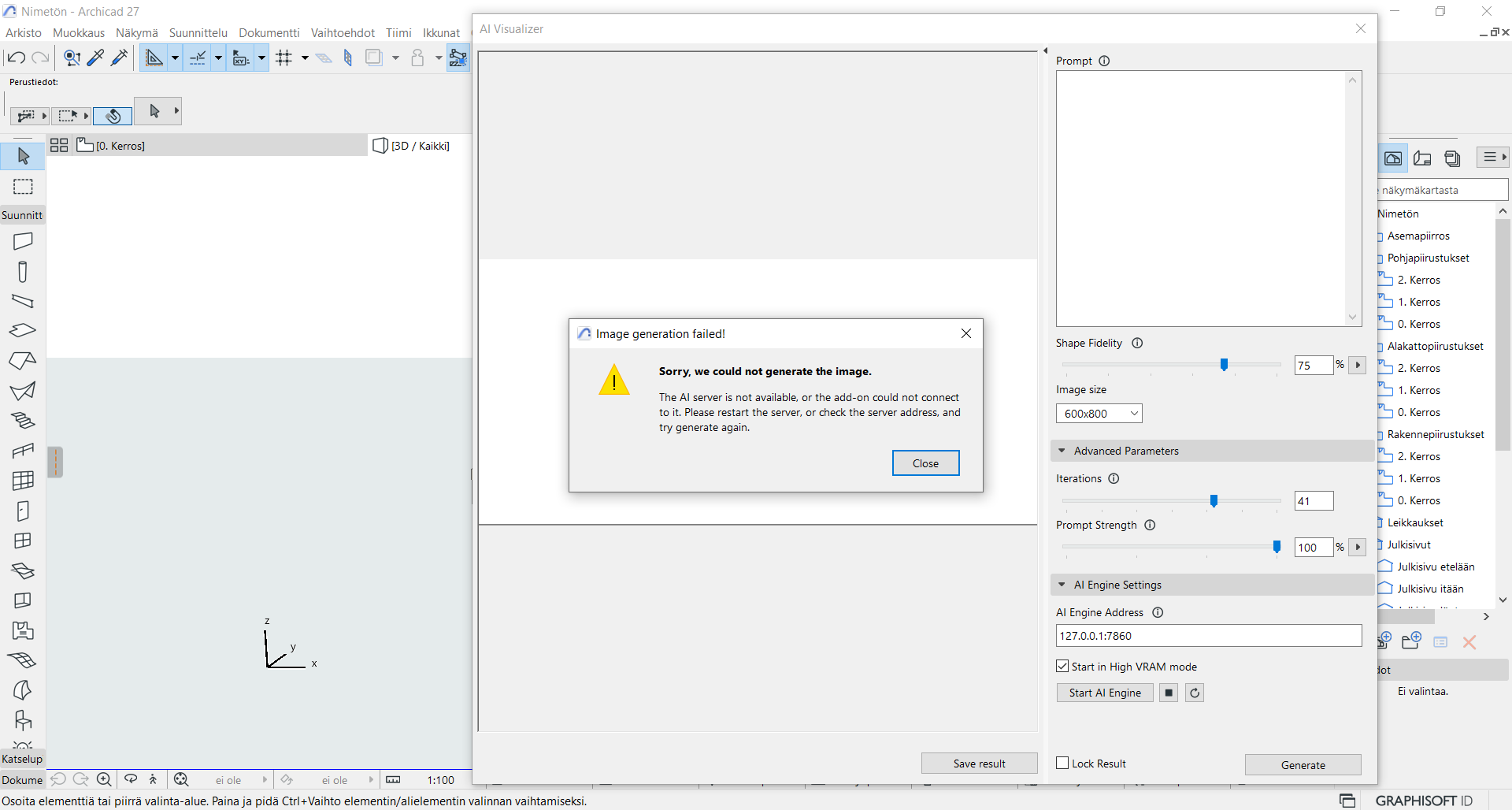The height and width of the screenshot is (810, 1512).
Task: Click the restart AI engine icon
Action: (x=1195, y=693)
